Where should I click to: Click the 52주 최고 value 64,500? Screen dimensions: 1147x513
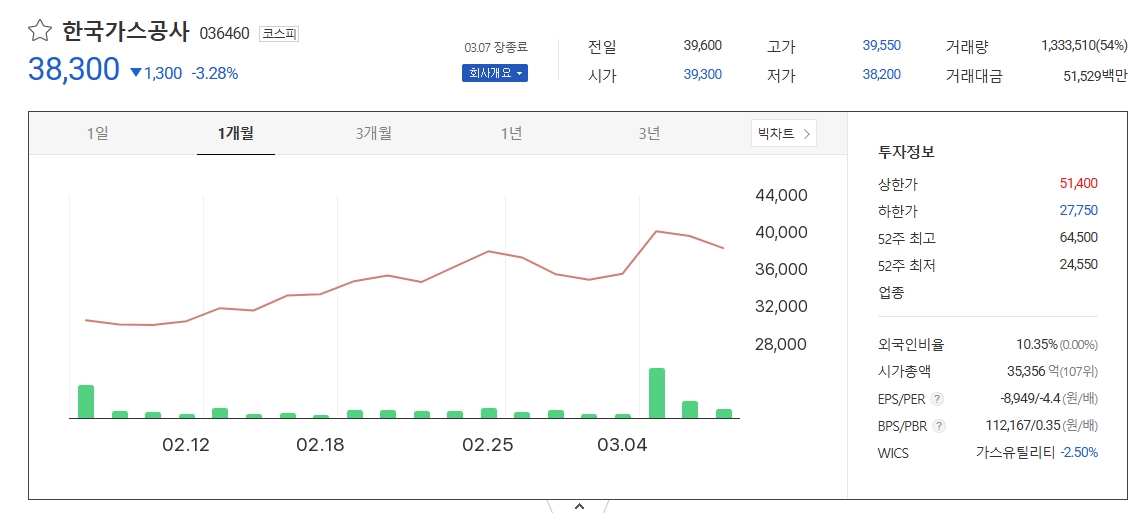(x=1078, y=237)
